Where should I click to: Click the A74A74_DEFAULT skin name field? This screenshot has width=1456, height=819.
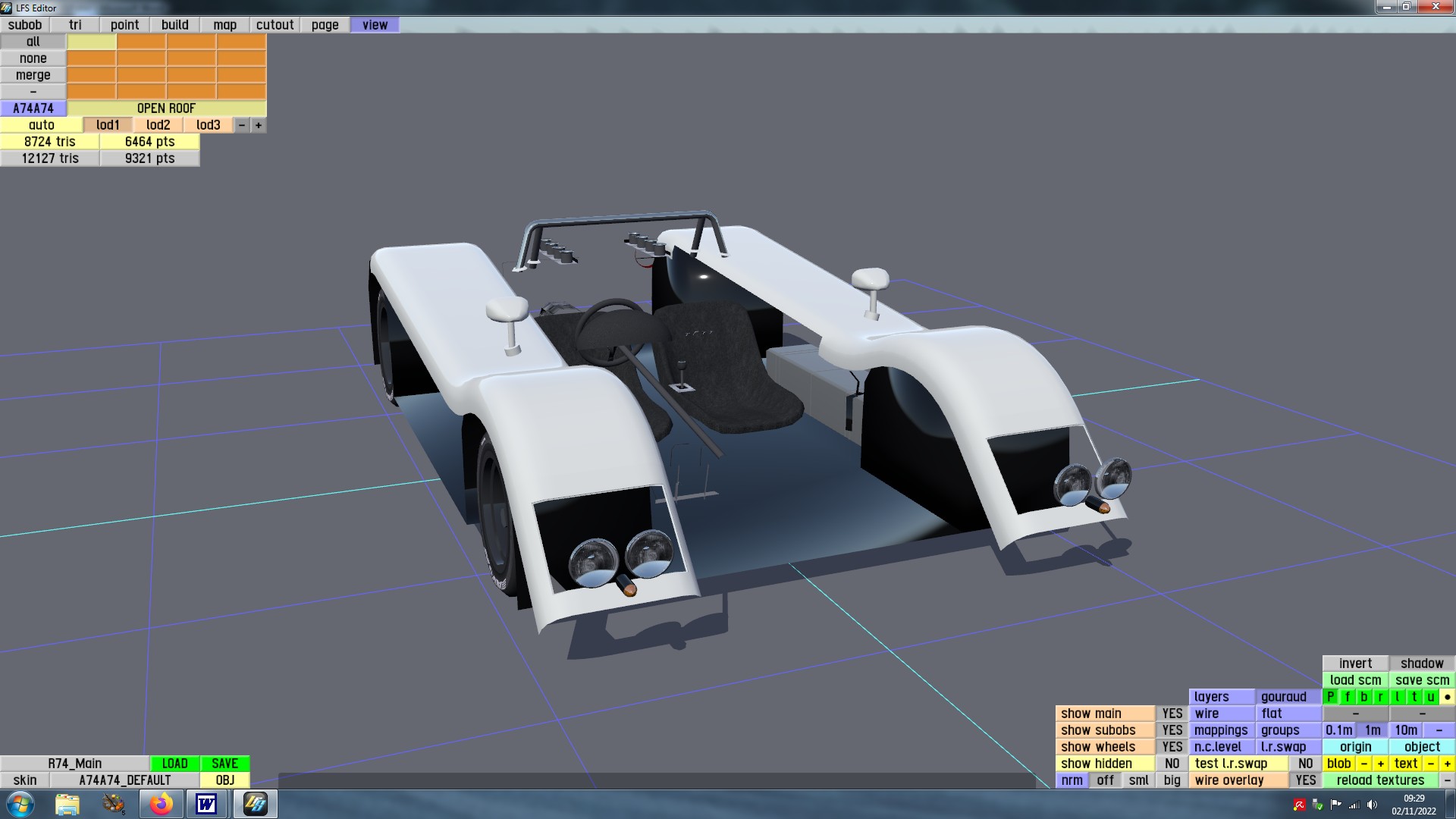pyautogui.click(x=125, y=780)
